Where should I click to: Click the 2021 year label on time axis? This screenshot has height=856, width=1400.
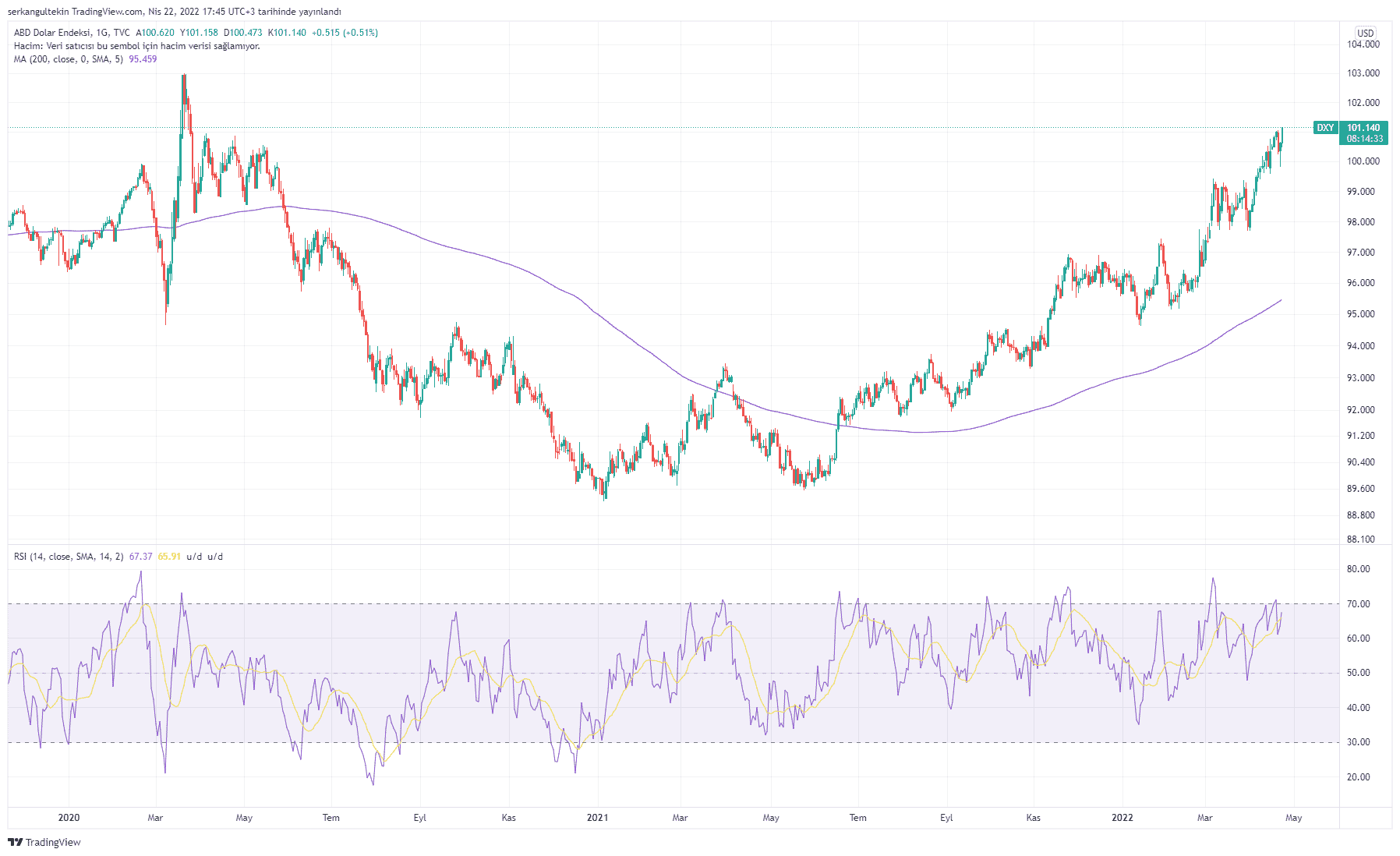[x=597, y=818]
